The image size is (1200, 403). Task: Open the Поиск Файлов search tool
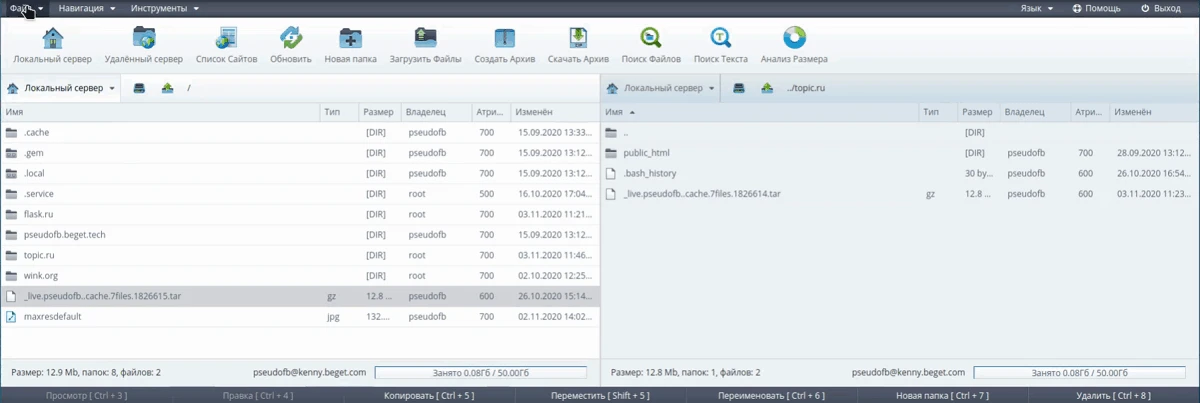[651, 39]
